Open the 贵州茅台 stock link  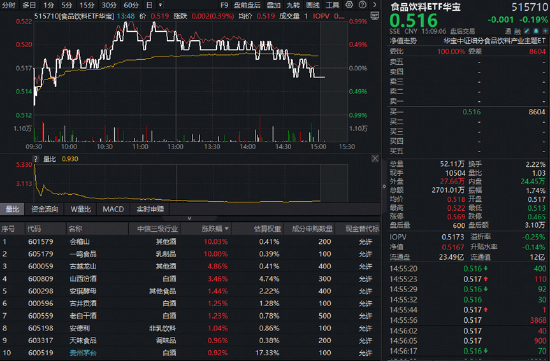pyautogui.click(x=83, y=353)
